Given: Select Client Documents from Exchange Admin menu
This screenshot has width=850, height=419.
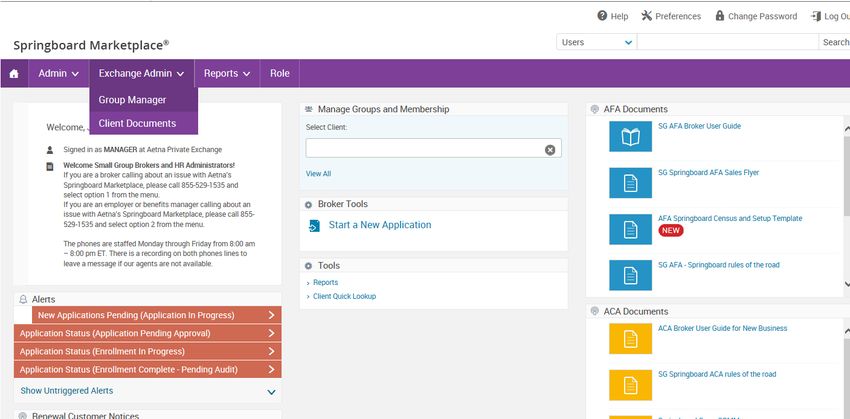Looking at the screenshot, I should point(144,123).
